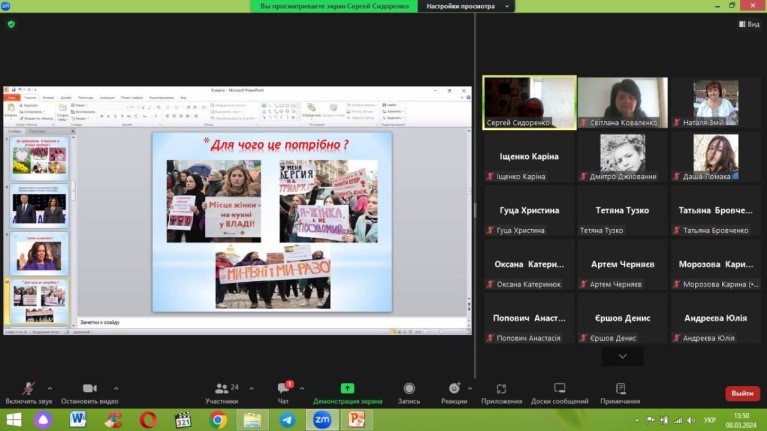The height and width of the screenshot is (431, 767).
Task: Start recording with Запись button
Action: (x=409, y=393)
